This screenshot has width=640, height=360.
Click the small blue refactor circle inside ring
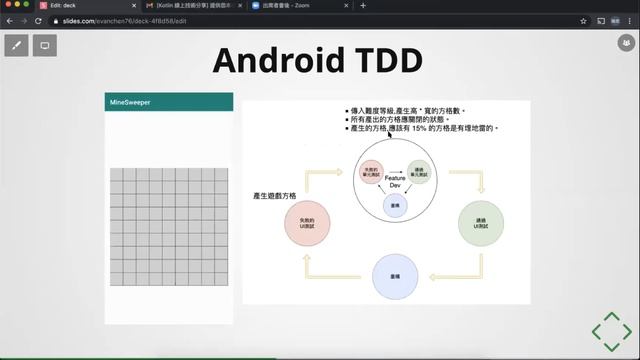pos(395,205)
